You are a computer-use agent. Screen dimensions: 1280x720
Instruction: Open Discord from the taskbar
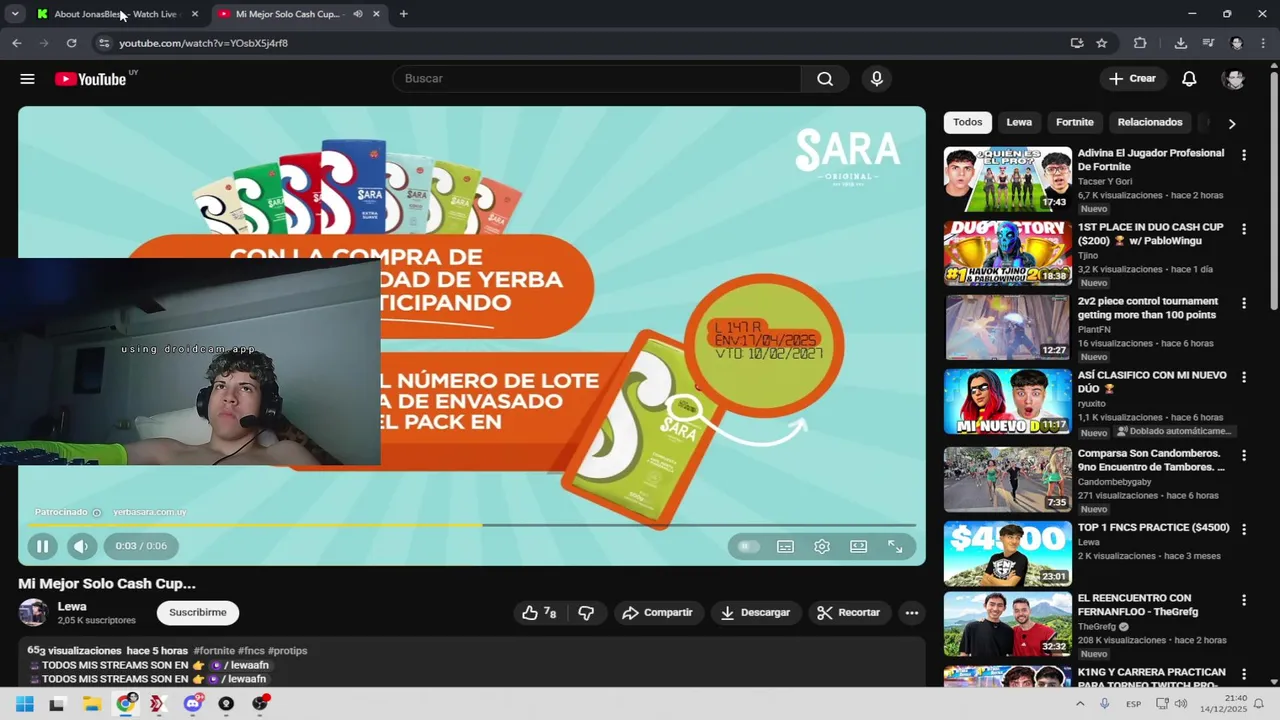[x=193, y=704]
